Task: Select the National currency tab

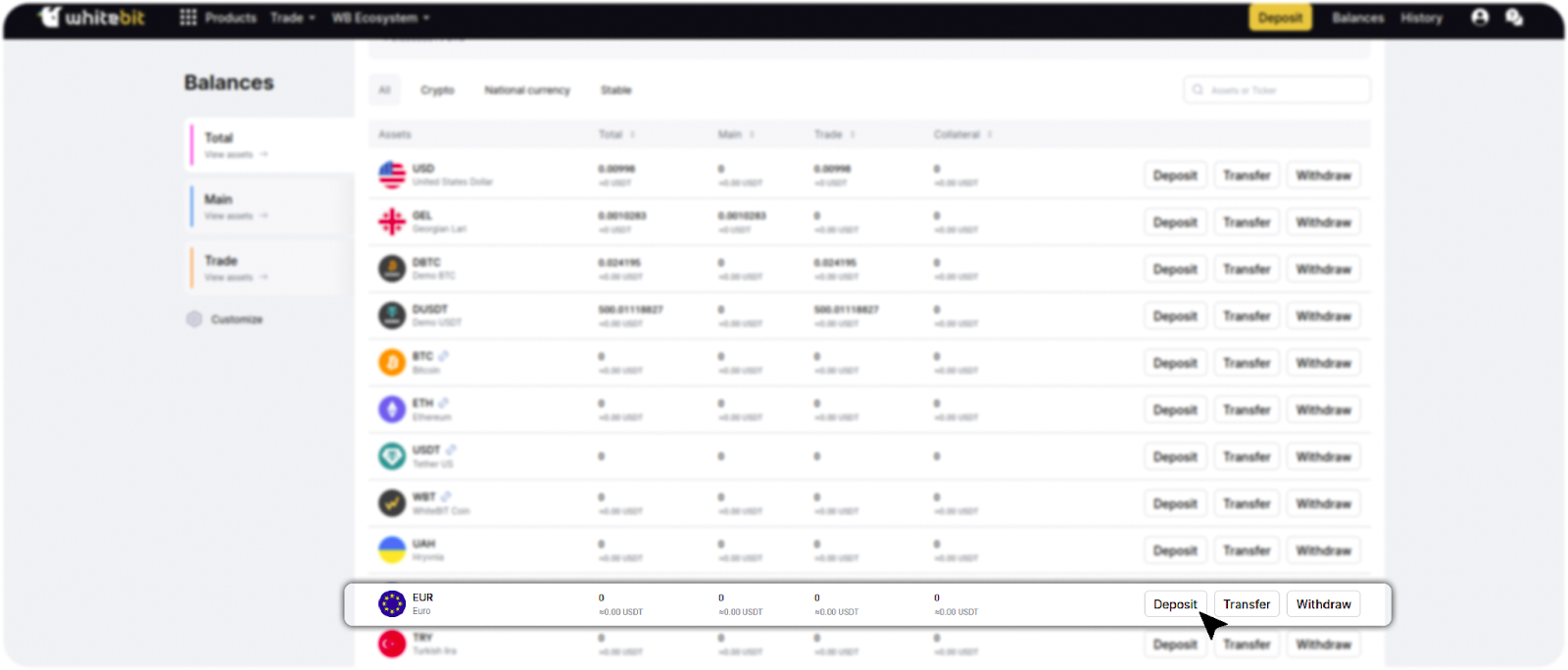Action: click(x=526, y=90)
